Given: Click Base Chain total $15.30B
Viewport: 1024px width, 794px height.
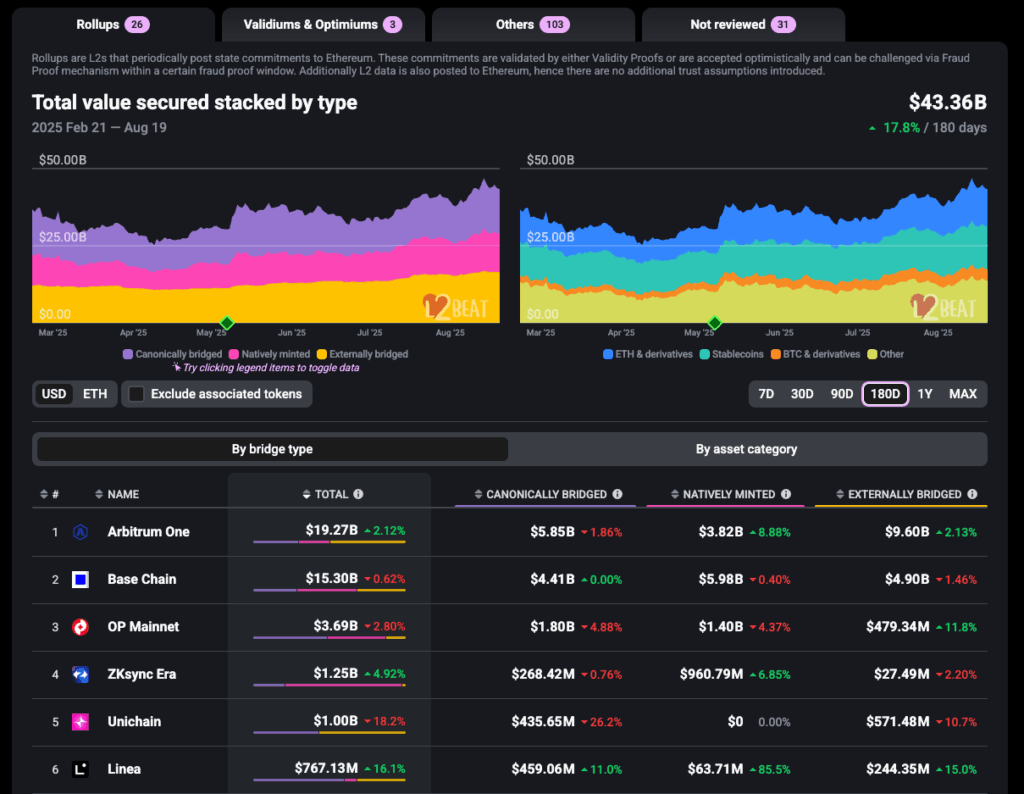Looking at the screenshot, I should (x=332, y=578).
